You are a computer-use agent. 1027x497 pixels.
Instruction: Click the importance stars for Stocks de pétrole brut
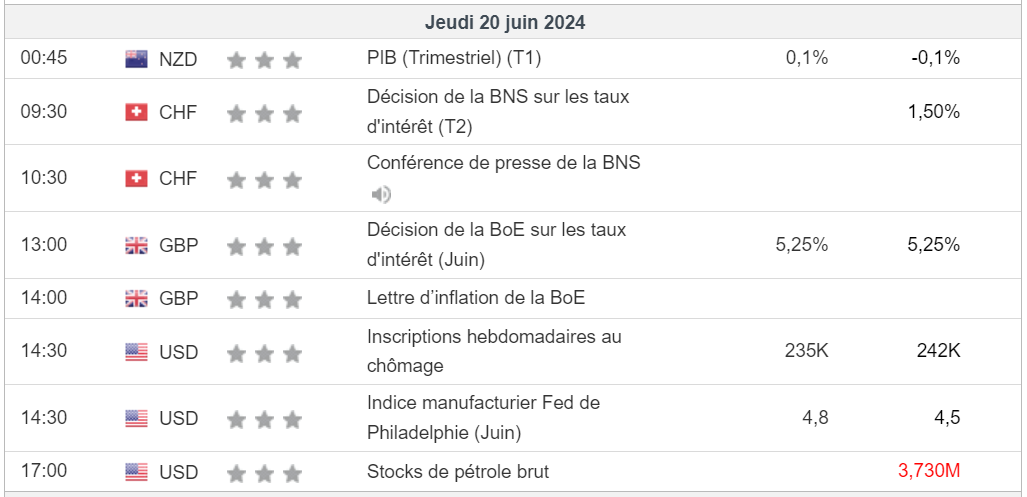[264, 473]
